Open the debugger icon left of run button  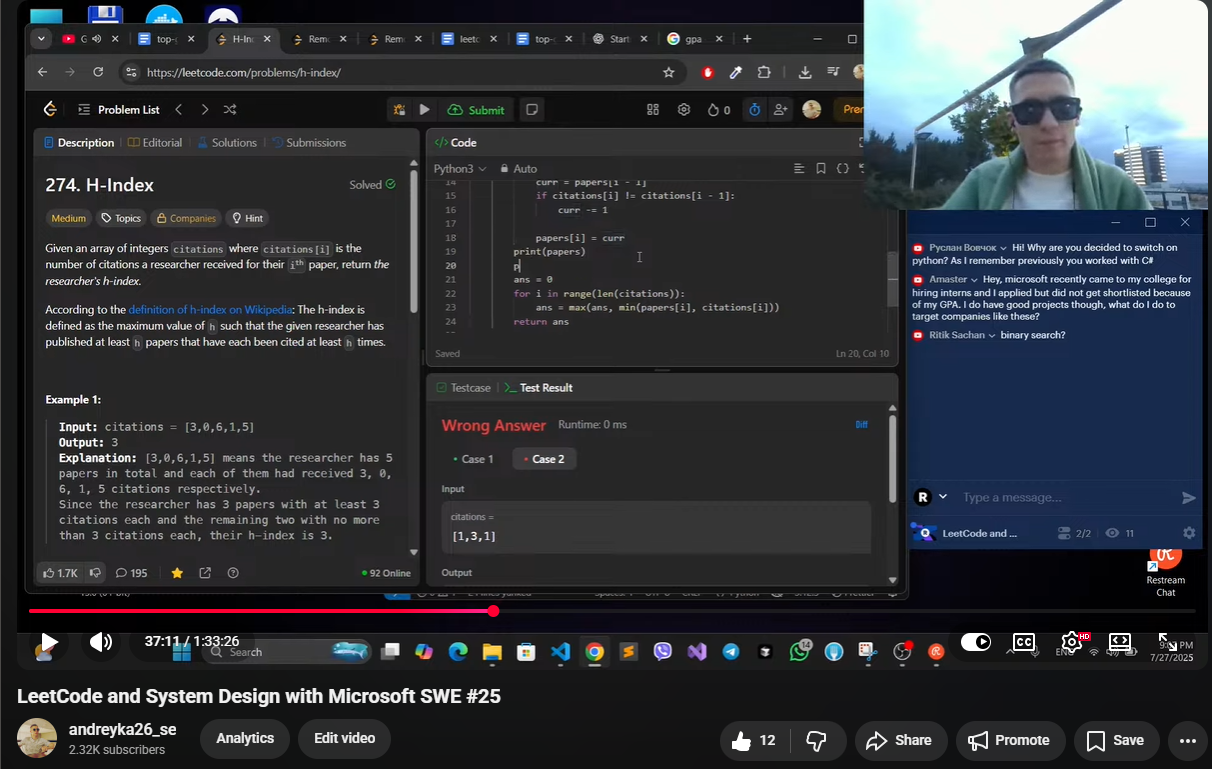click(x=399, y=110)
